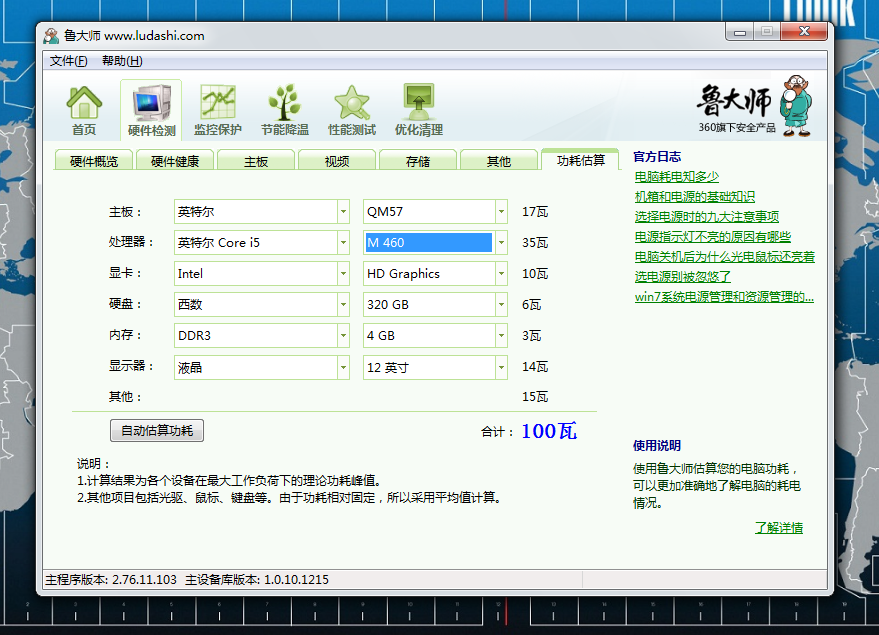Switch to the 存储 tab
The image size is (879, 635).
418,161
